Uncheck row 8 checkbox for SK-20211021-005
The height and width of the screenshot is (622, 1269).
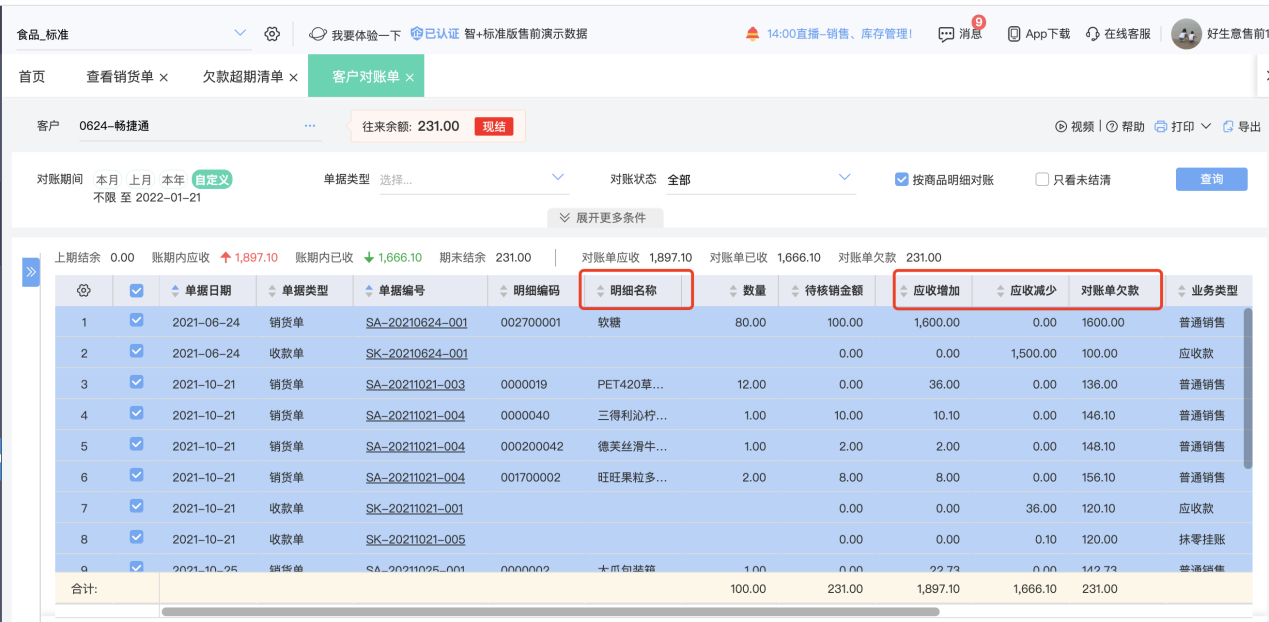pos(137,538)
